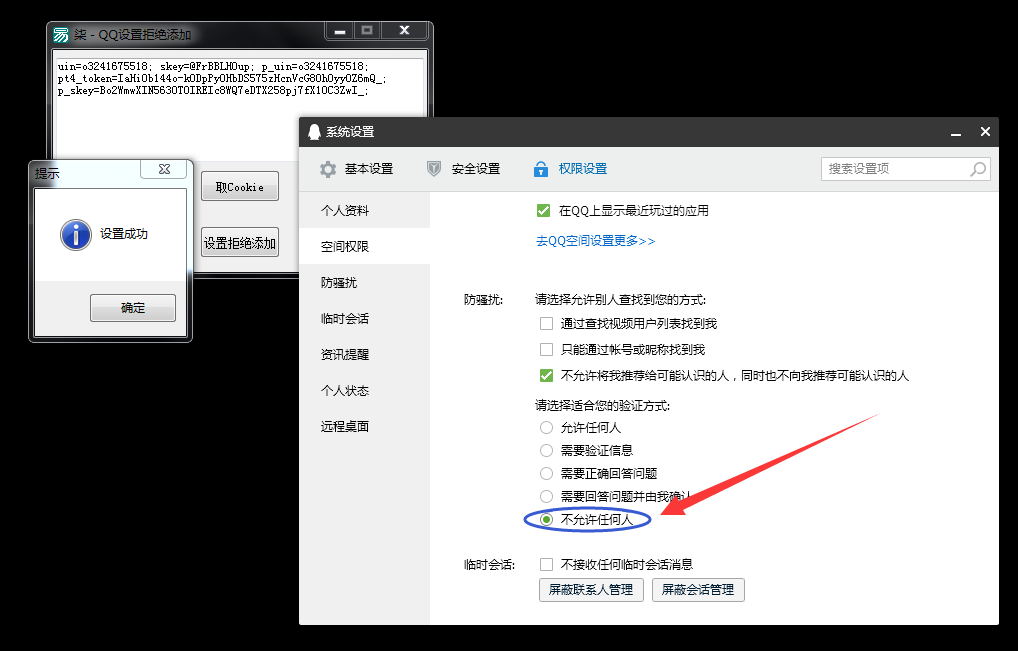Screen dimensions: 1018x651
Task: Close the QQ设置拒绝添加 window
Action: [404, 31]
